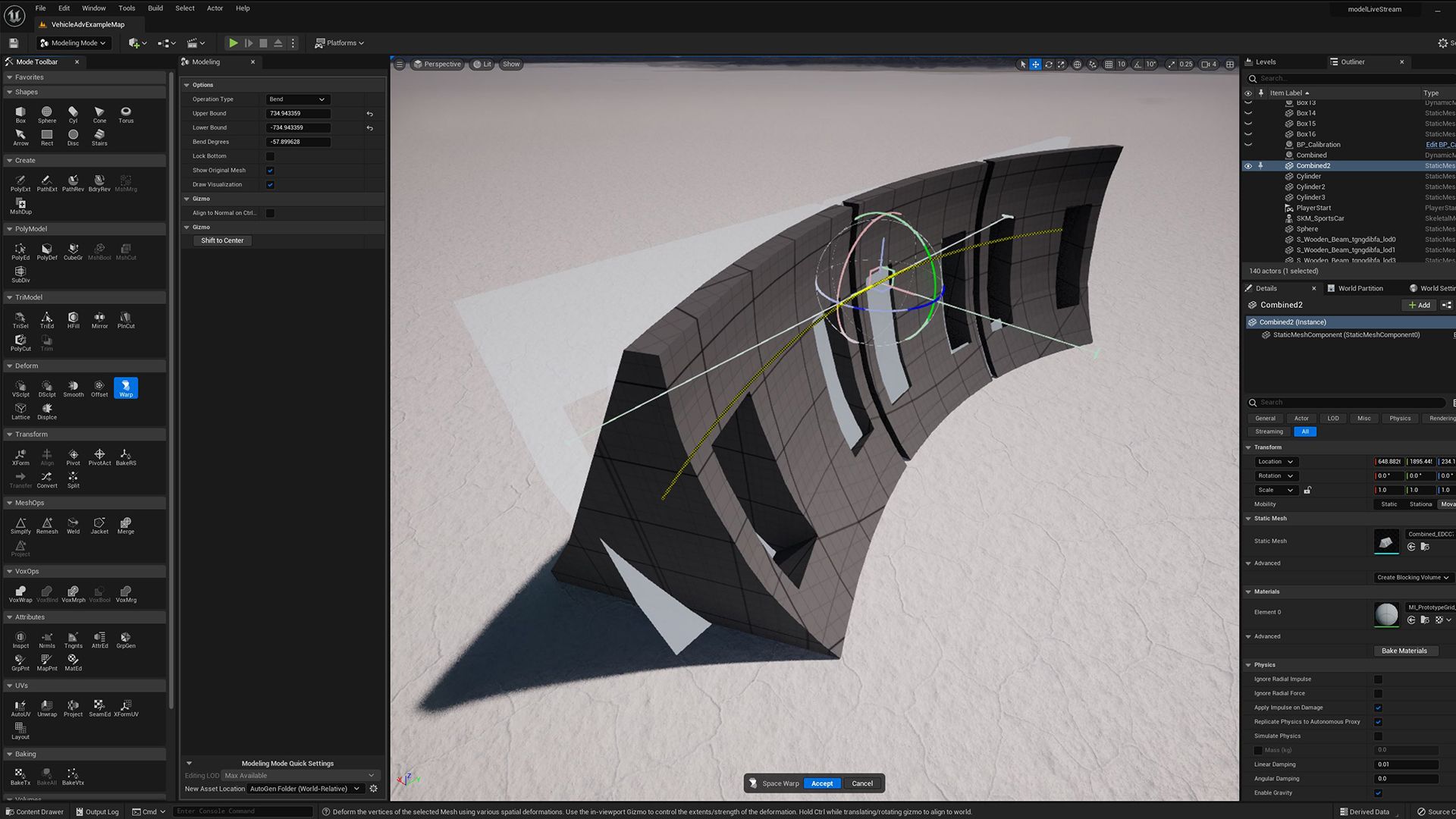
Task: Select the Sphere shape tool
Action: click(47, 114)
